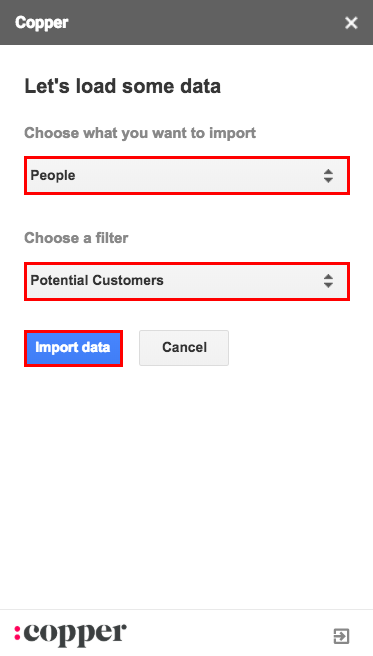Open the Potential Customers filter dropdown

click(x=186, y=281)
